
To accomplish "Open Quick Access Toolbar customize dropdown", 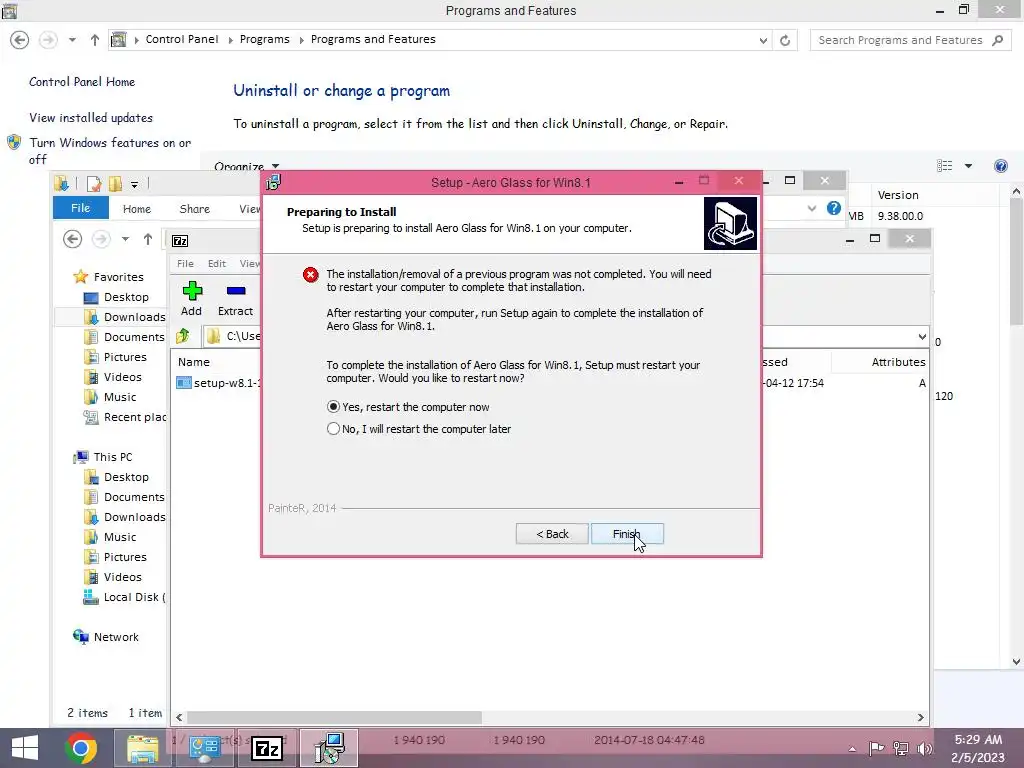I will pyautogui.click(x=134, y=185).
